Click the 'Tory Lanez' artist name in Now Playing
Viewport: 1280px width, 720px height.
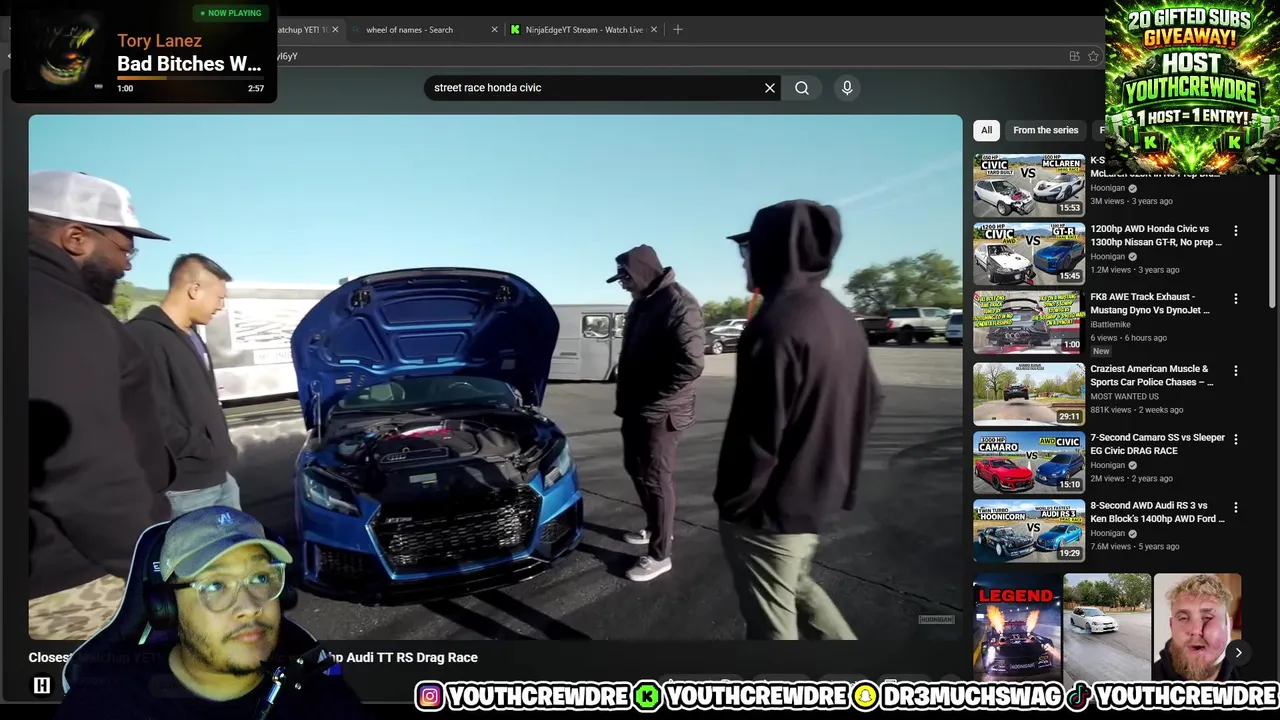pyautogui.click(x=159, y=41)
